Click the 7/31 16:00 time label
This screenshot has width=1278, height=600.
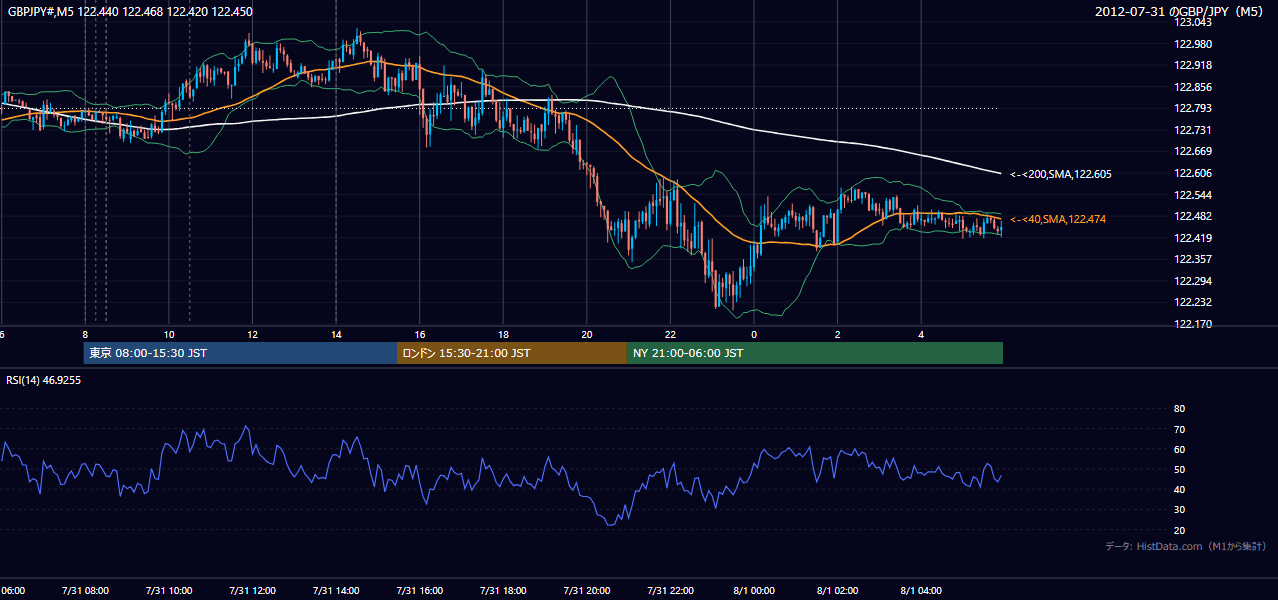pyautogui.click(x=420, y=591)
